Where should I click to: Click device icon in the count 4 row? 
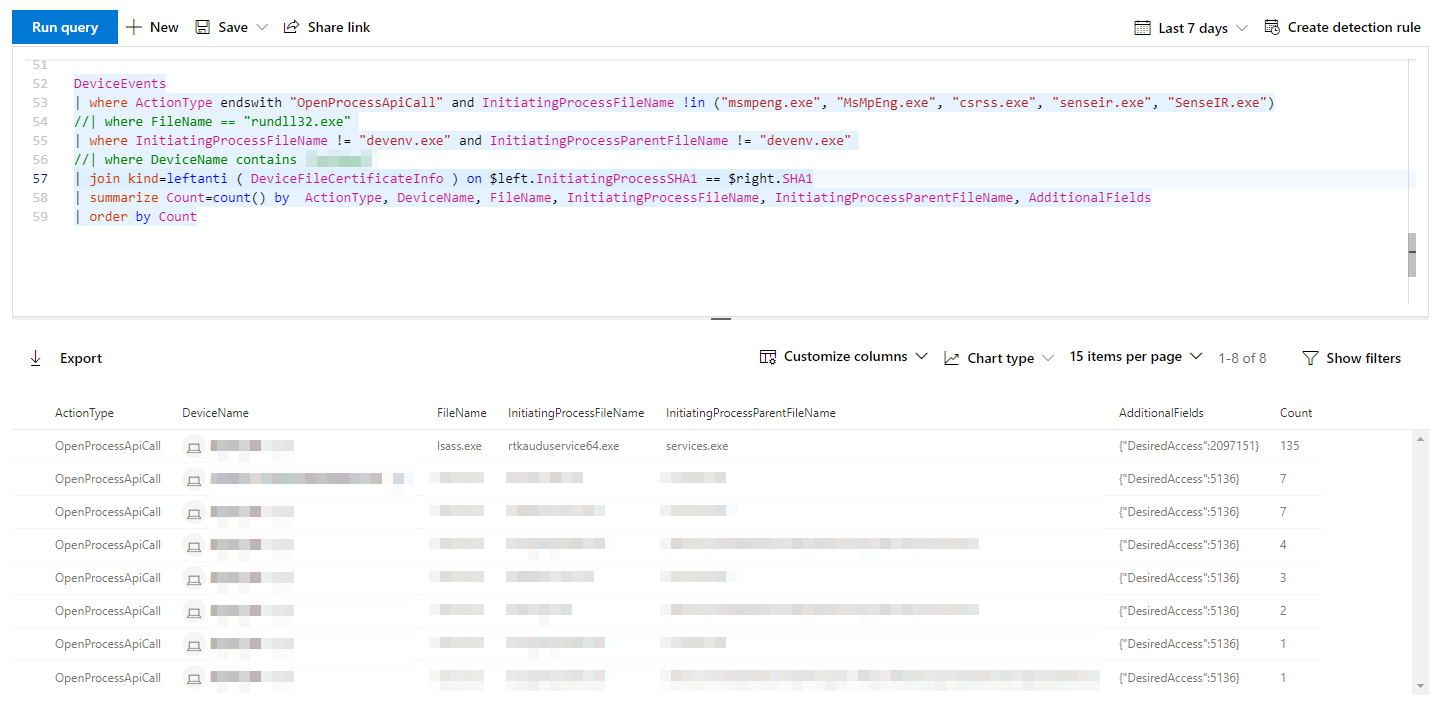(194, 545)
